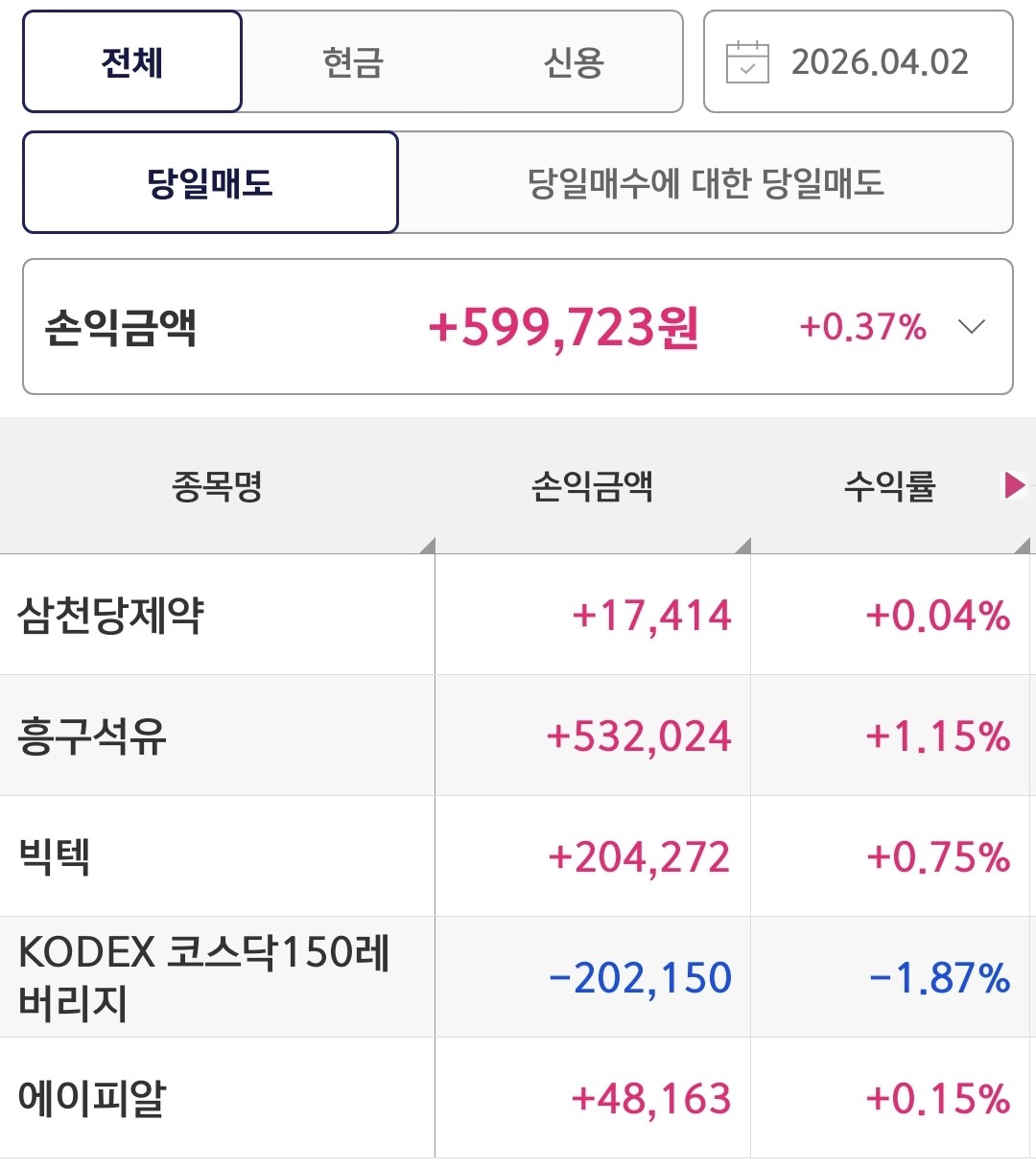Tap the +532,024 profit for 흥구석유
1036x1168 pixels.
coord(639,736)
